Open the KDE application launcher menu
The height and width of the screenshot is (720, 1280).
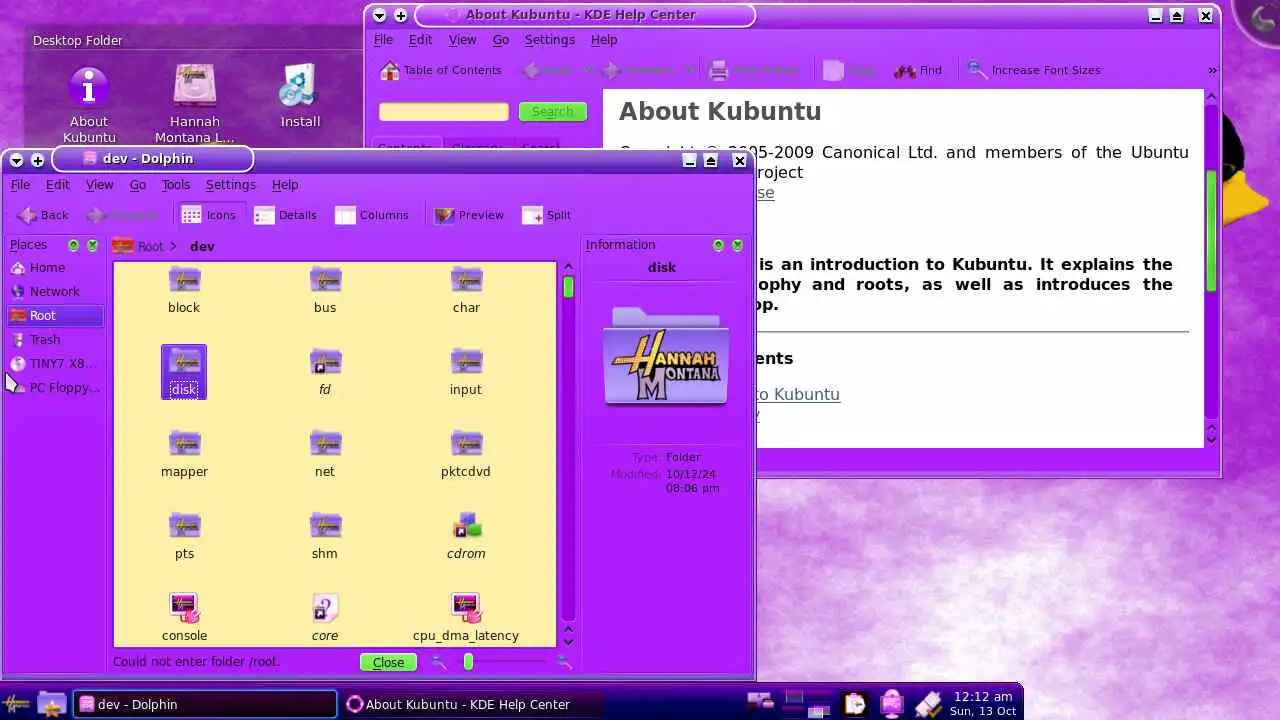pos(17,704)
